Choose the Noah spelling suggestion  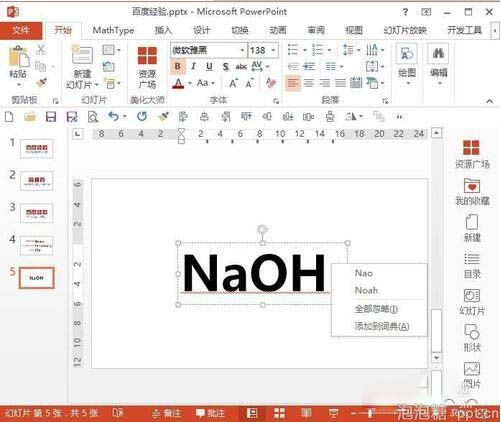pyautogui.click(x=366, y=290)
